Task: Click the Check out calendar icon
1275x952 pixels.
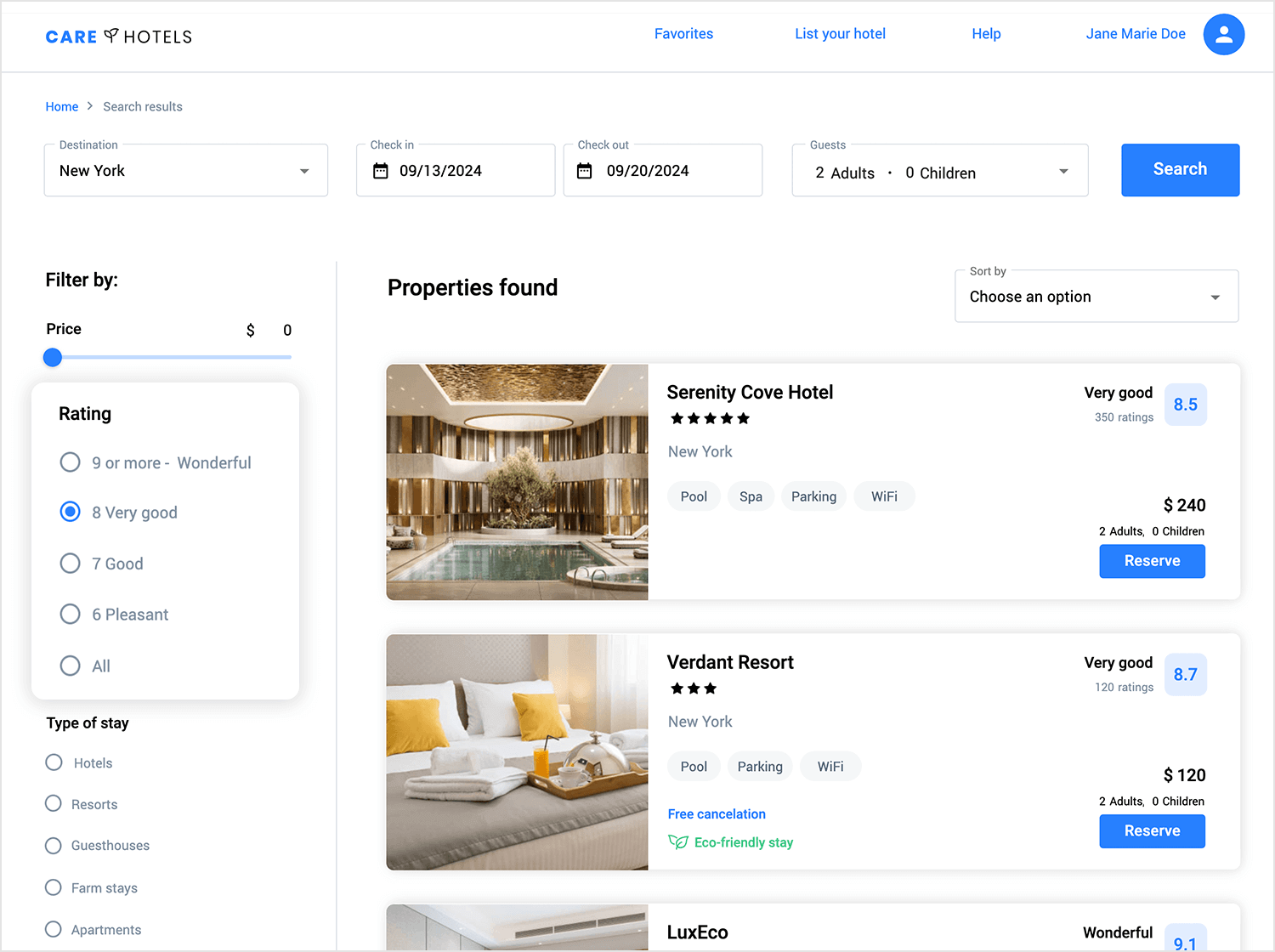Action: click(584, 171)
